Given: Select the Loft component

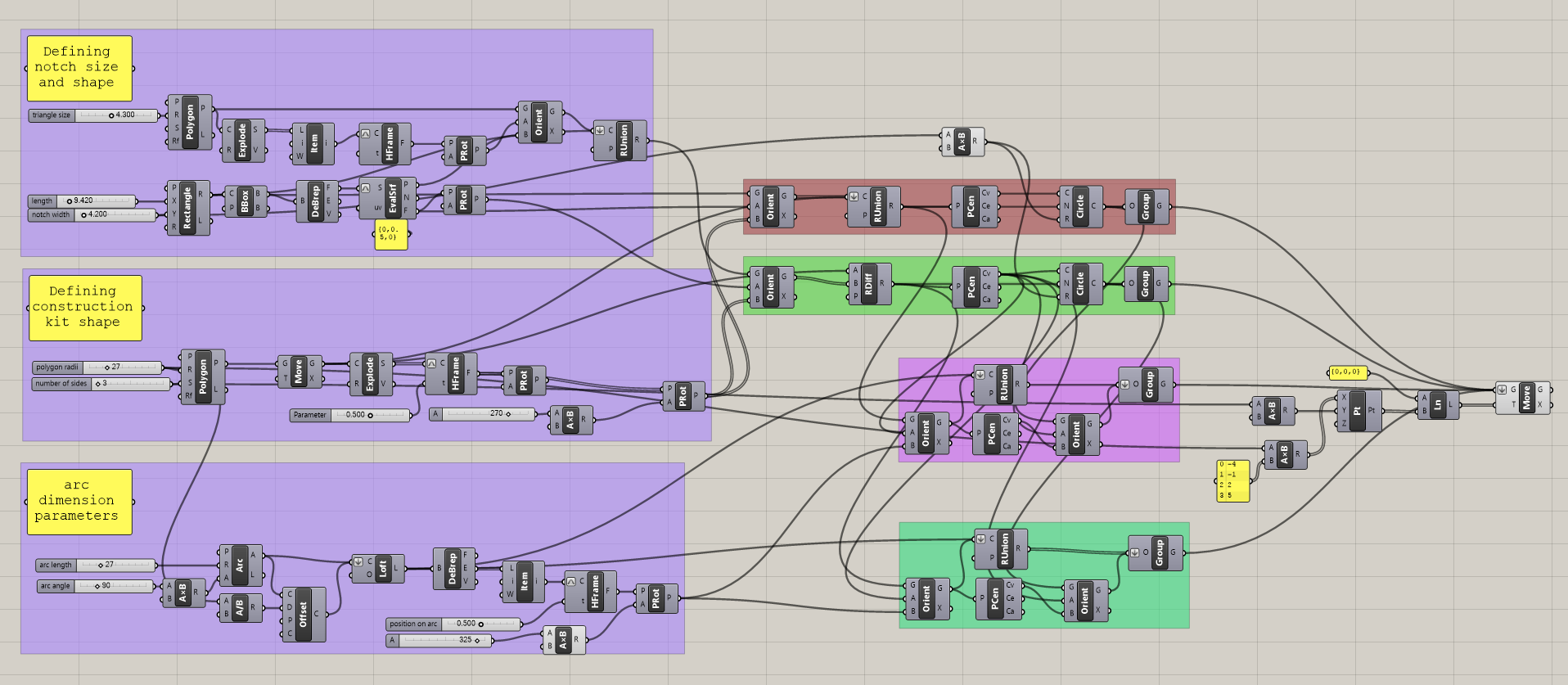Looking at the screenshot, I should coord(382,568).
